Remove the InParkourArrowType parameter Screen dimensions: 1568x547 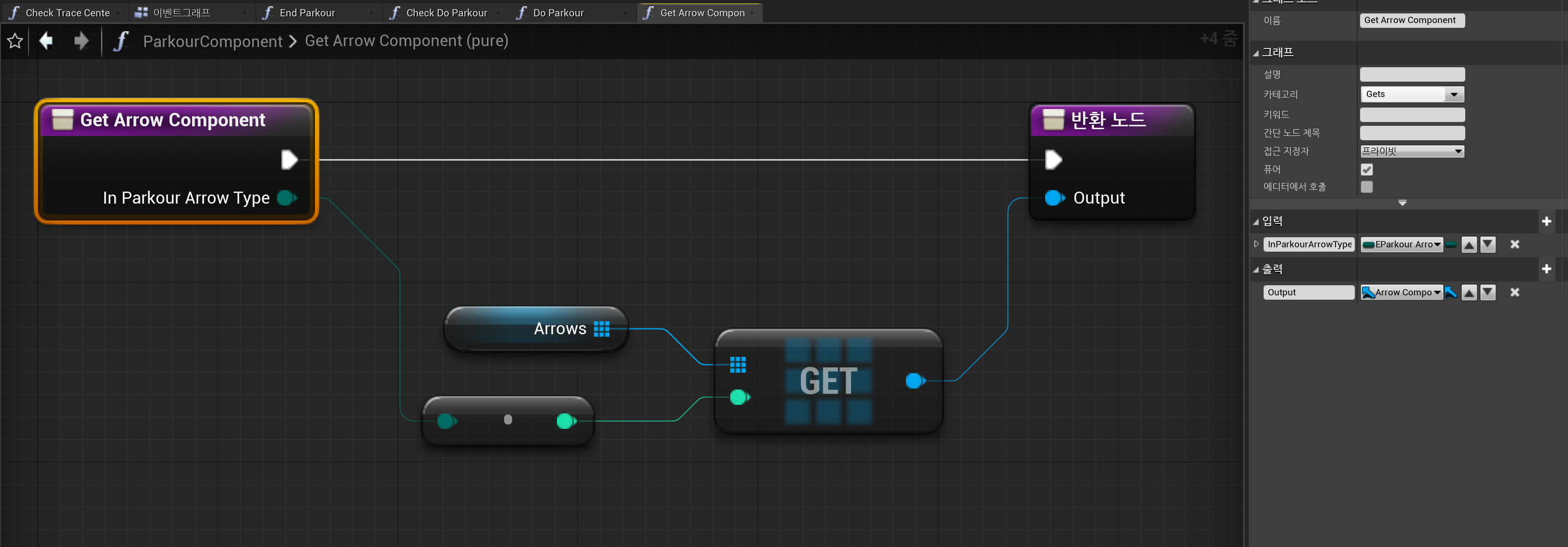(1514, 244)
